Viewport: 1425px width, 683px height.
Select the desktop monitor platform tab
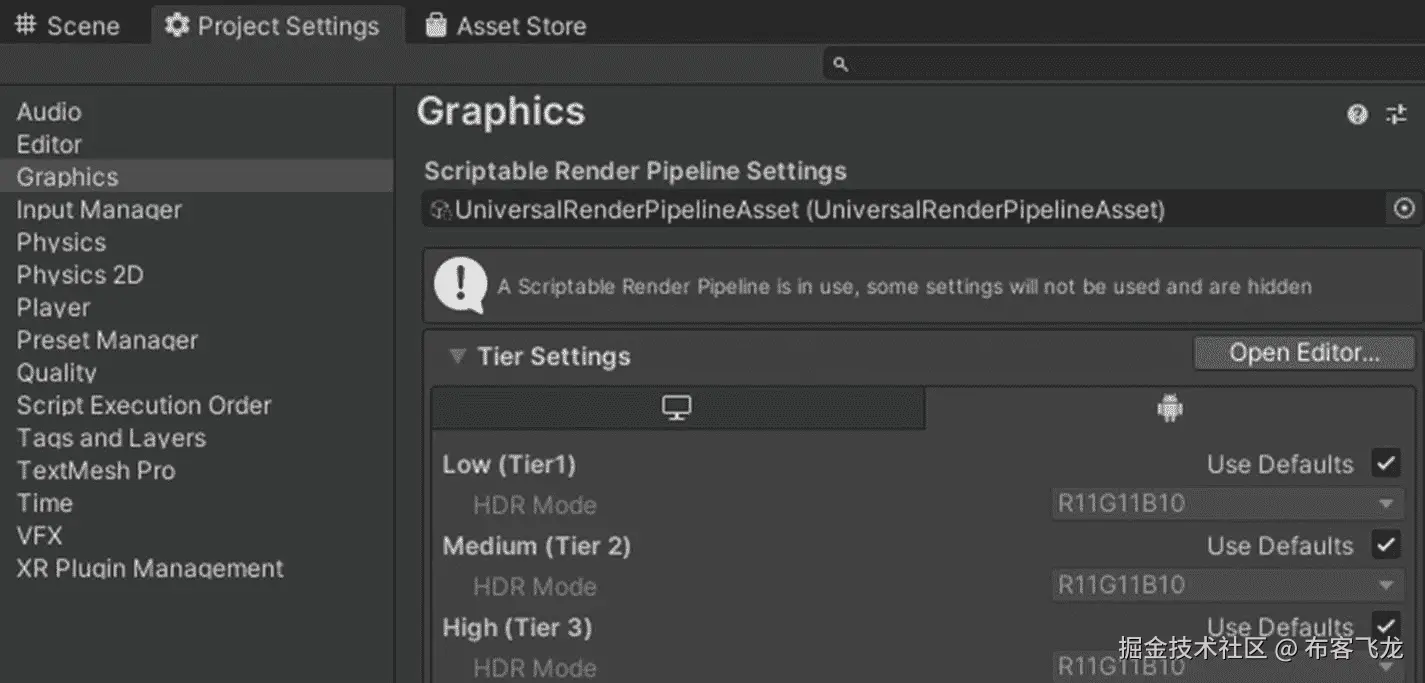tap(677, 408)
